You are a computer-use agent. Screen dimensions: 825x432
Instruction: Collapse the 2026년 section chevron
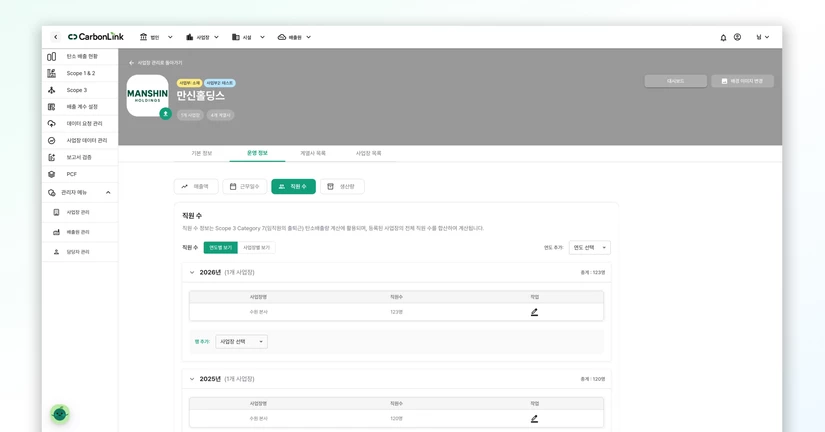click(192, 273)
